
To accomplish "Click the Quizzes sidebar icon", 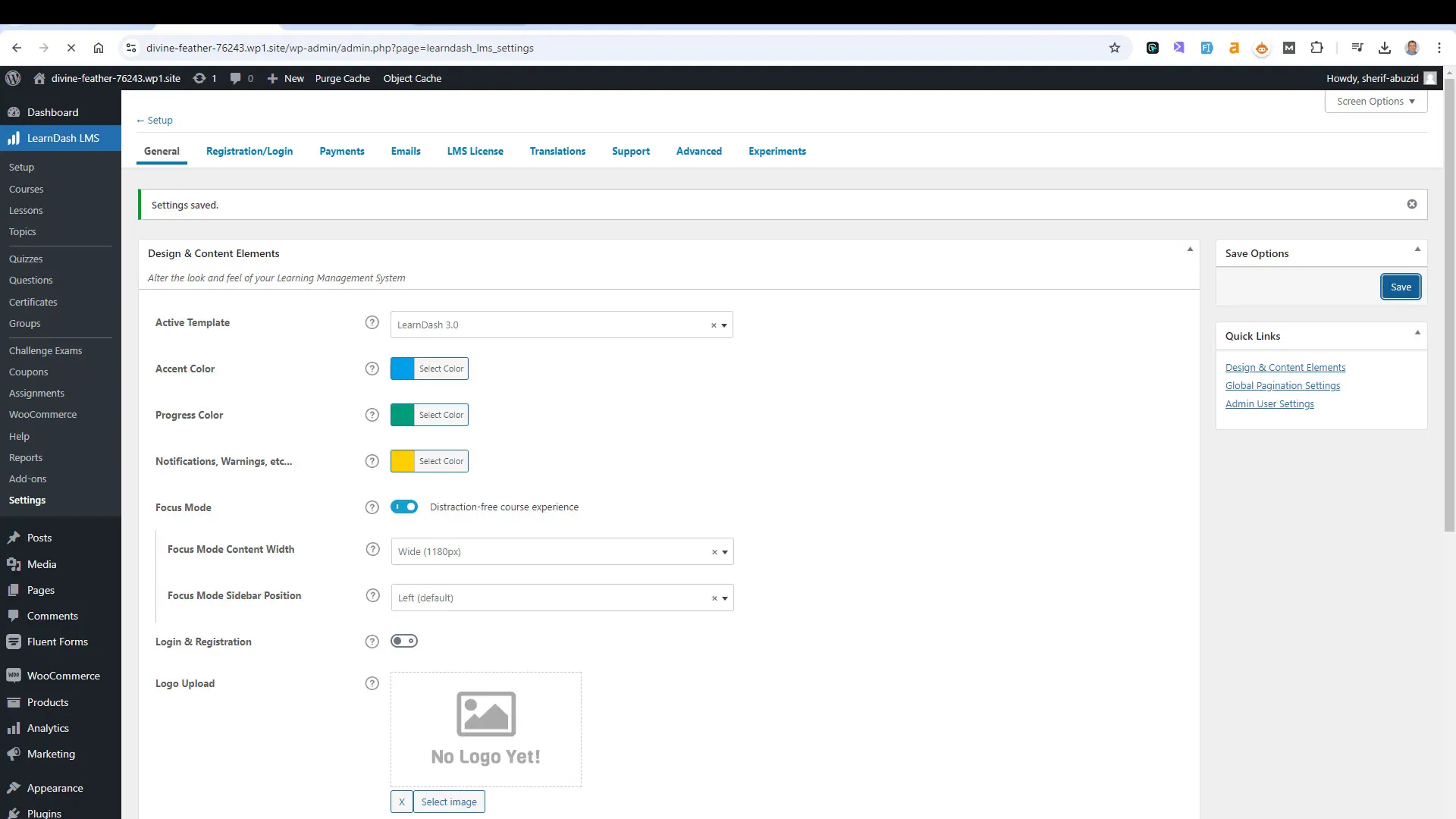I will coord(26,258).
